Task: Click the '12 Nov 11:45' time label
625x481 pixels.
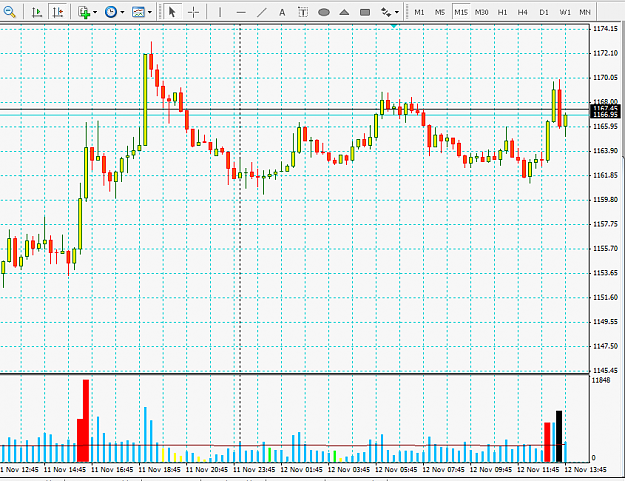Action: [539, 469]
